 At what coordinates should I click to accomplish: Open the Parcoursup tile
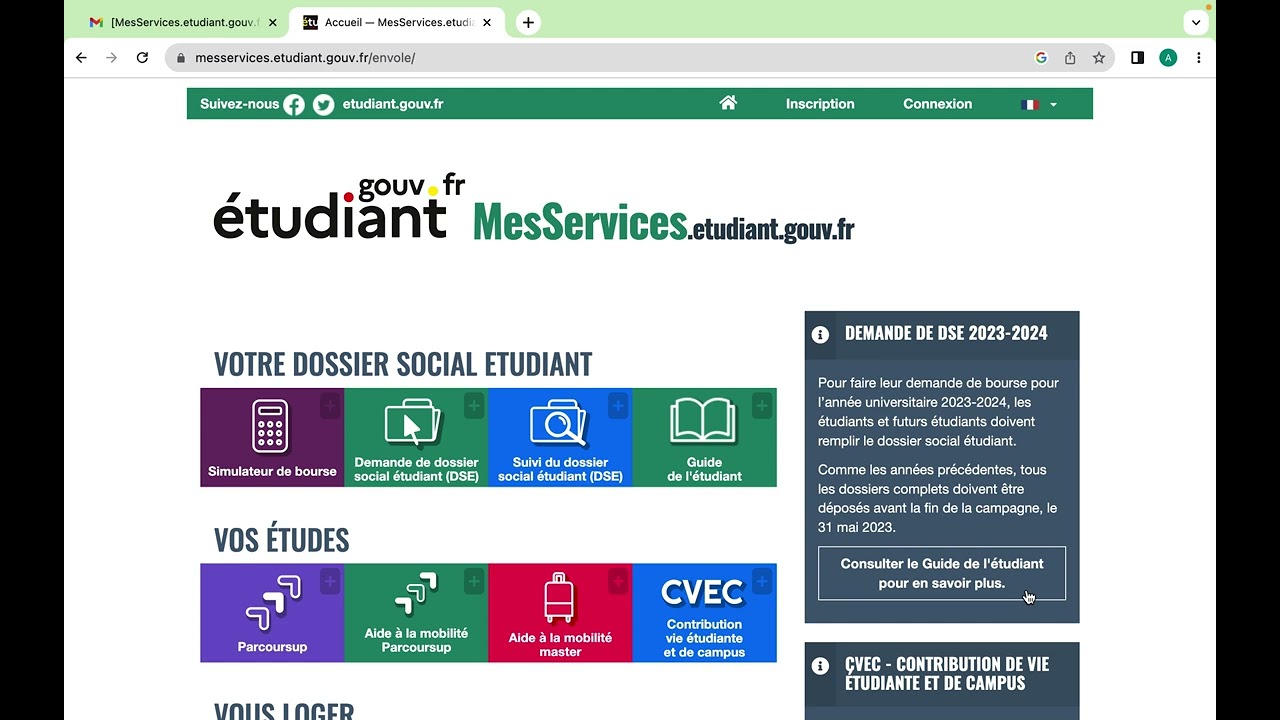point(272,613)
